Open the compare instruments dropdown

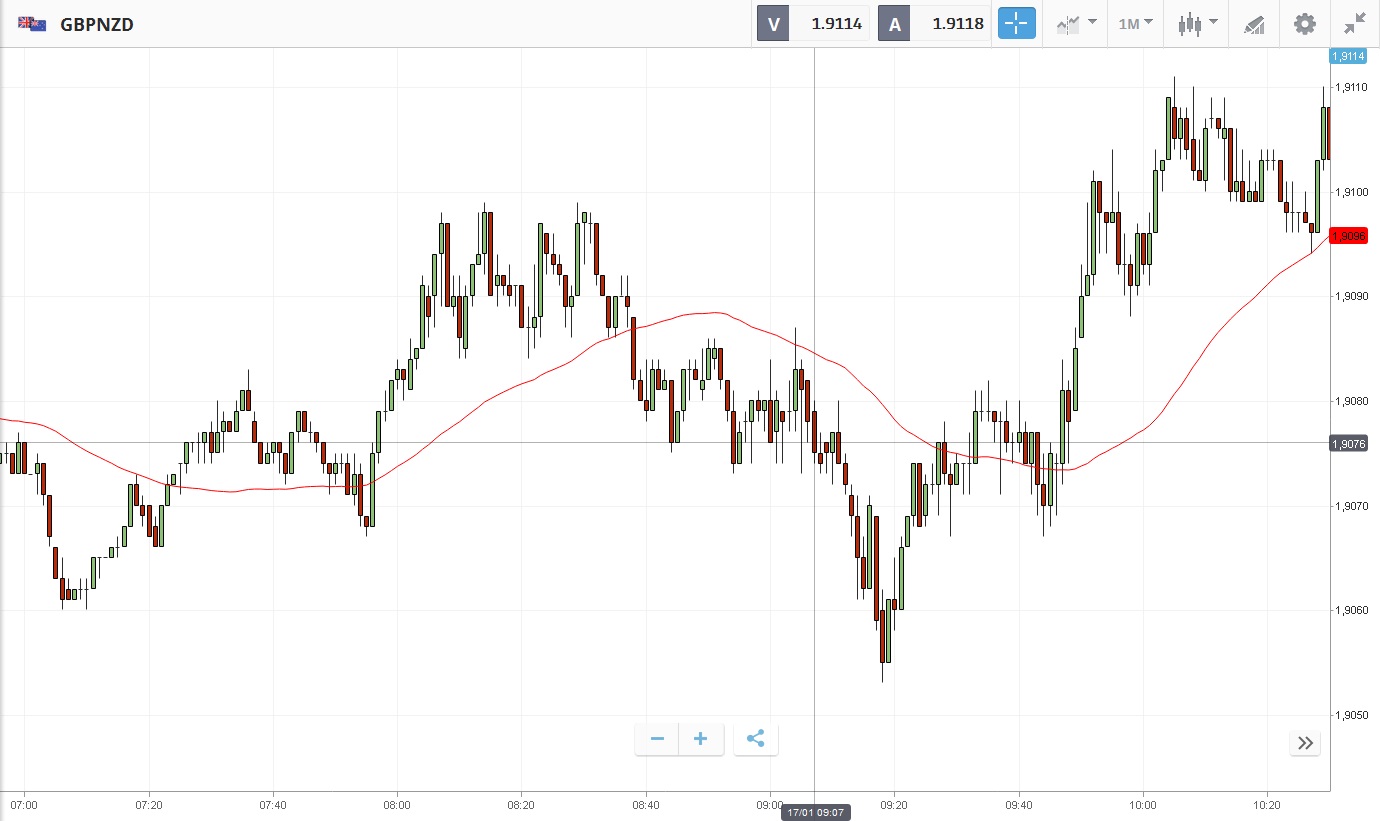[1076, 24]
